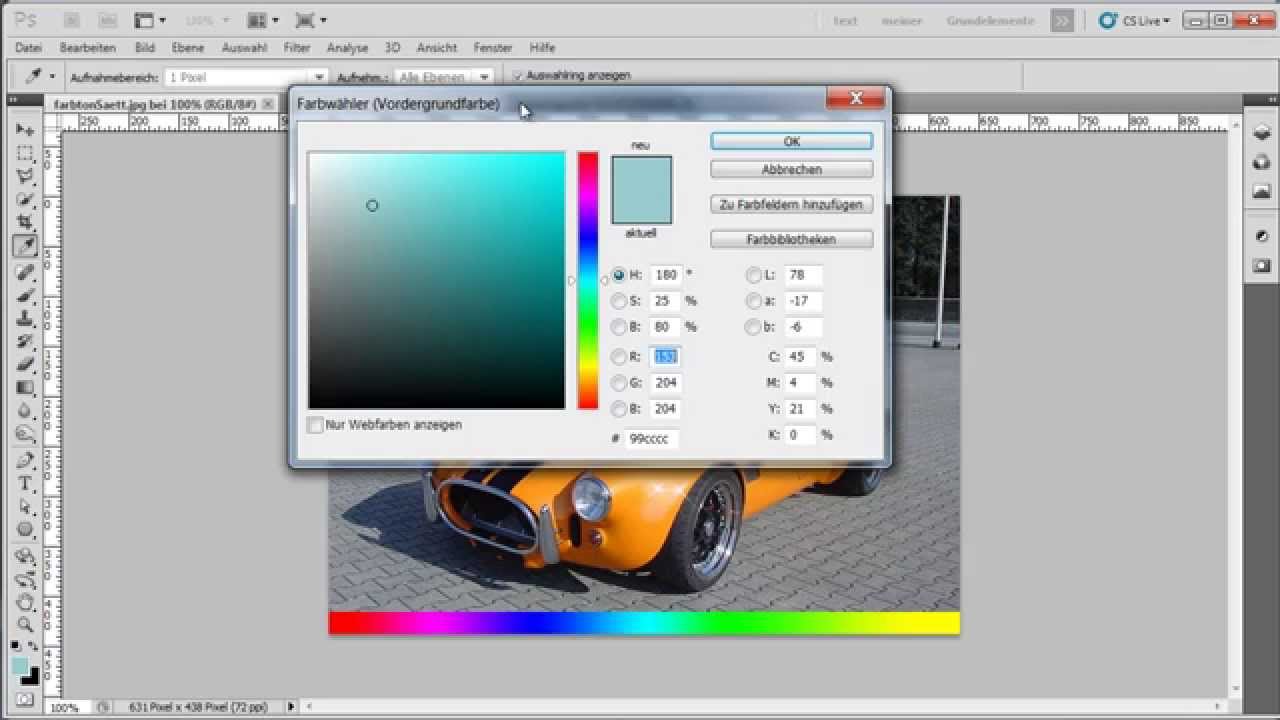Show more workspaces with the double-arrow button
1280x720 pixels.
coord(1062,20)
